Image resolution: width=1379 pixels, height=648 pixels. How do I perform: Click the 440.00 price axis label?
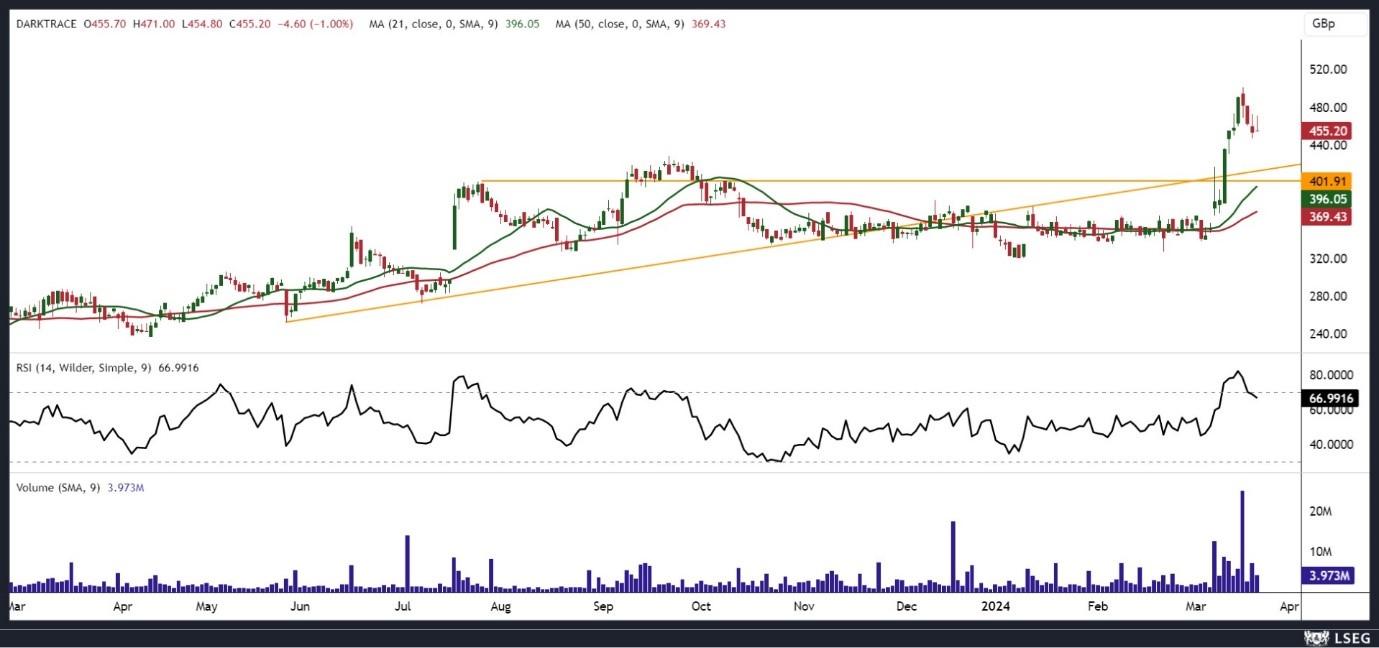coord(1328,145)
